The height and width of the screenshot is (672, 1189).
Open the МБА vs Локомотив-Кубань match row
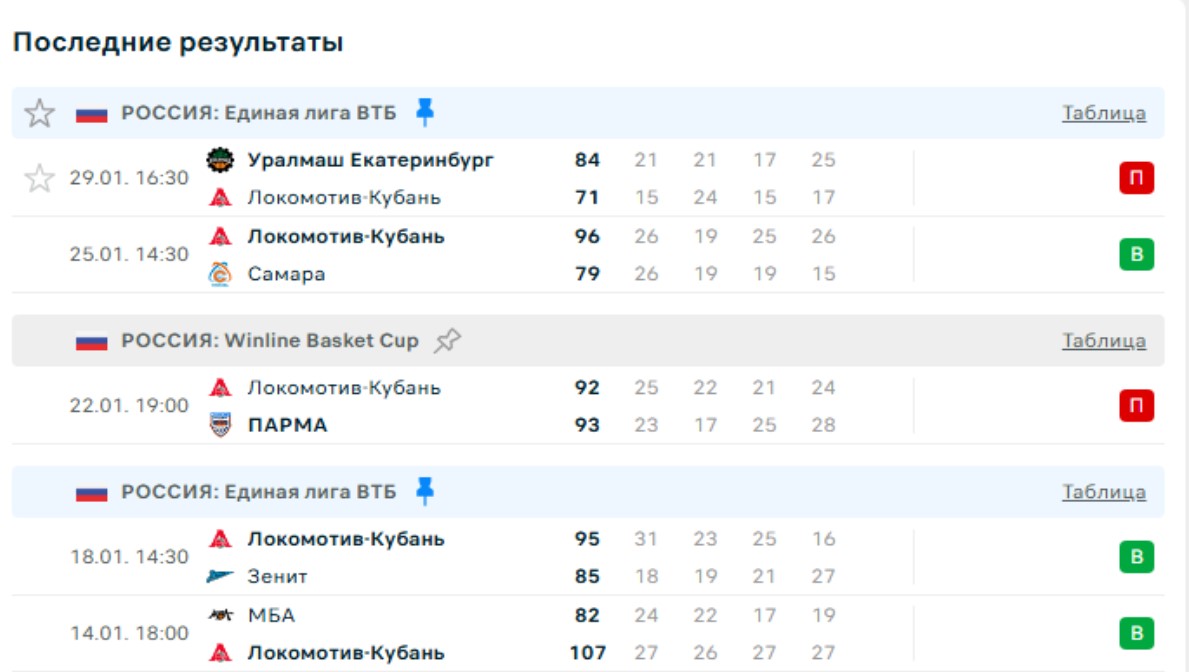pos(500,634)
